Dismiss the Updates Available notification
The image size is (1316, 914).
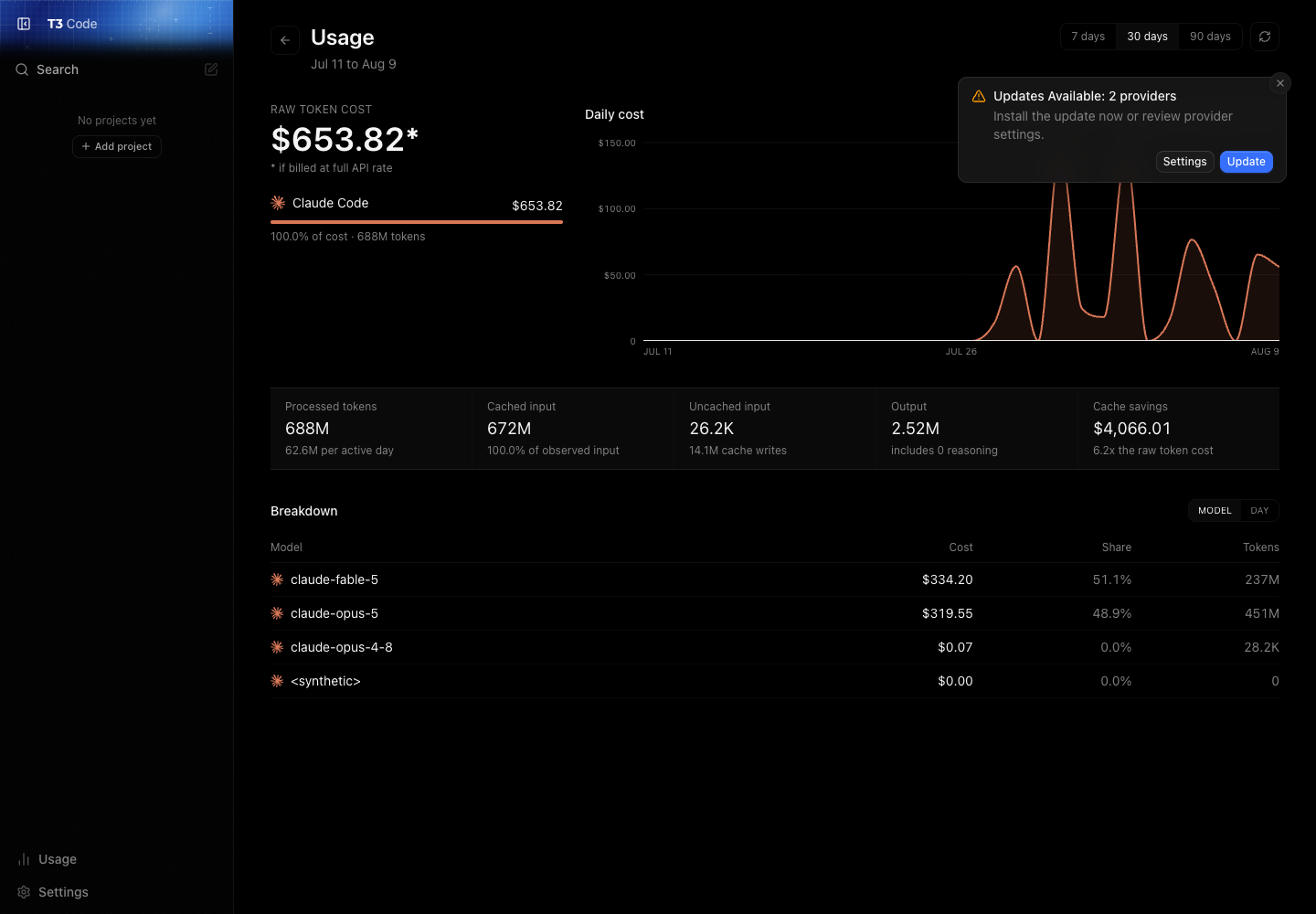1280,83
